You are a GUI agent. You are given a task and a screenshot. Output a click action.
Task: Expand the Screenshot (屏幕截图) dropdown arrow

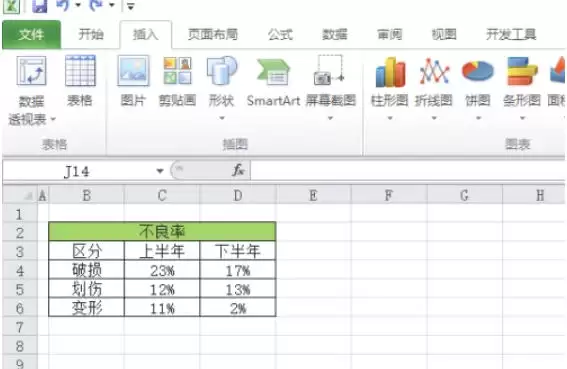pyautogui.click(x=330, y=118)
